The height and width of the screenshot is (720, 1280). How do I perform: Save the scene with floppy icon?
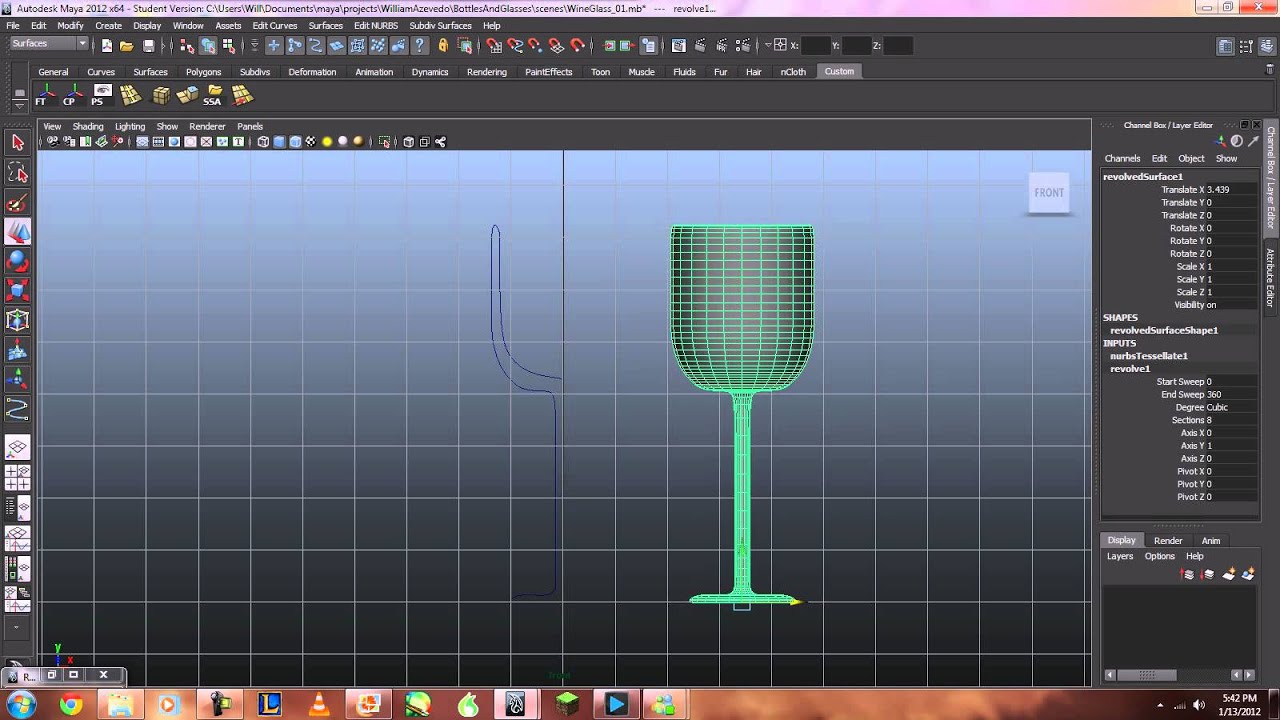[149, 46]
